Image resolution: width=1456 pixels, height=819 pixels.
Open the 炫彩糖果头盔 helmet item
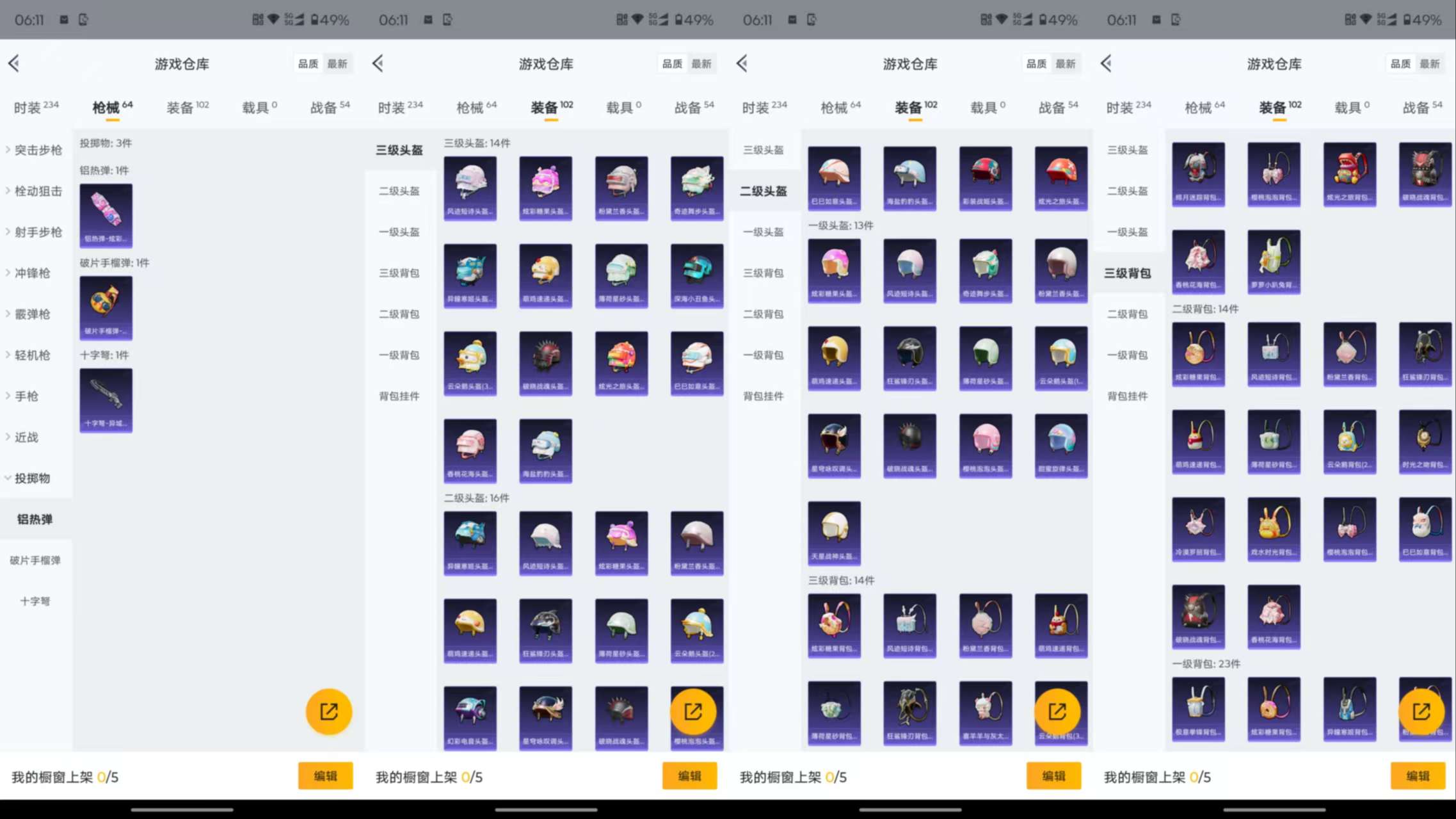pos(545,187)
